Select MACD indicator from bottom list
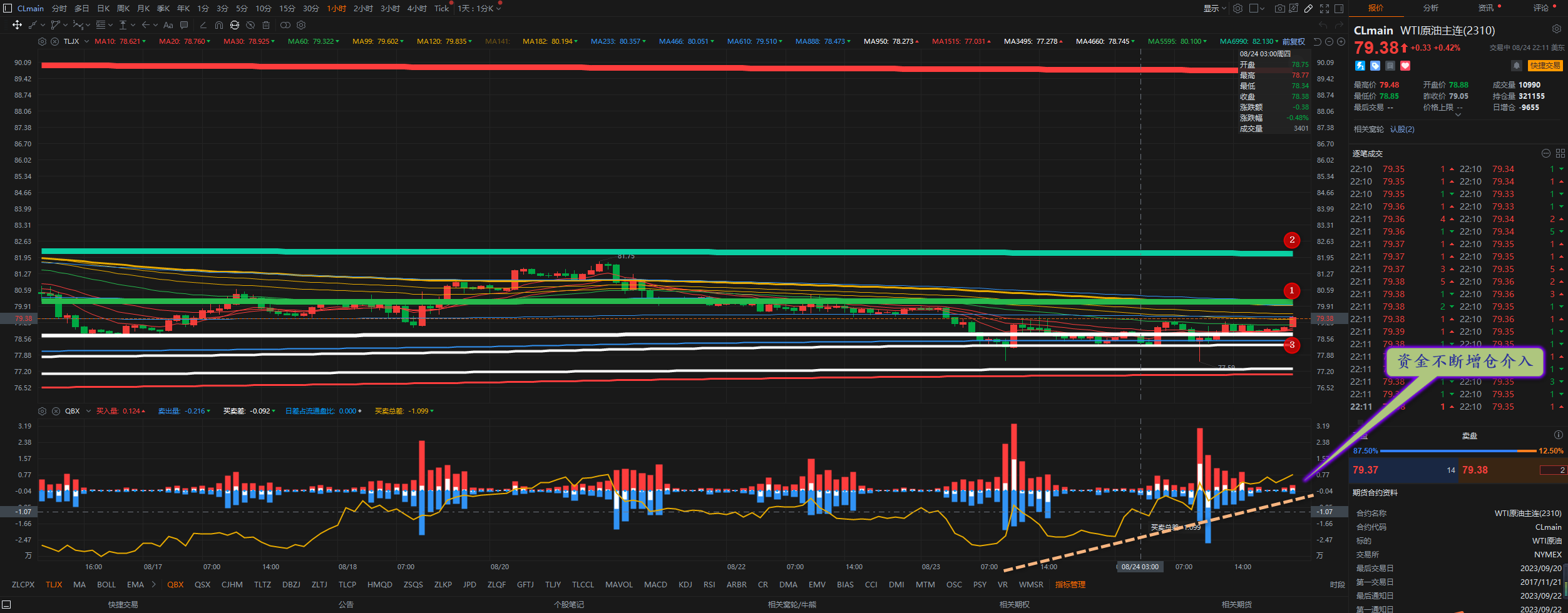Image resolution: width=1568 pixels, height=613 pixels. point(655,585)
